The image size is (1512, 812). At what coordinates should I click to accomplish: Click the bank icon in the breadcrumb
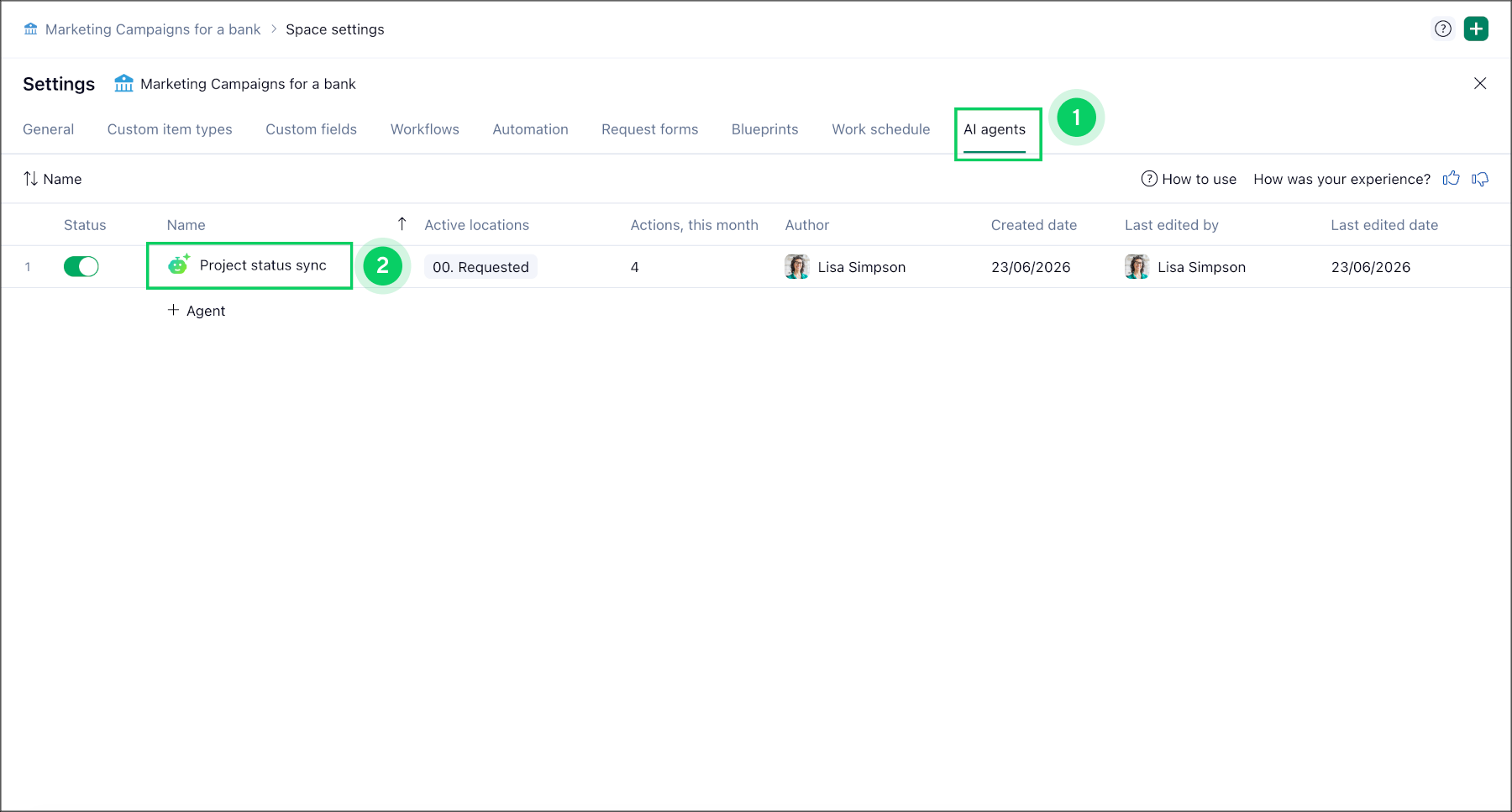(x=31, y=29)
